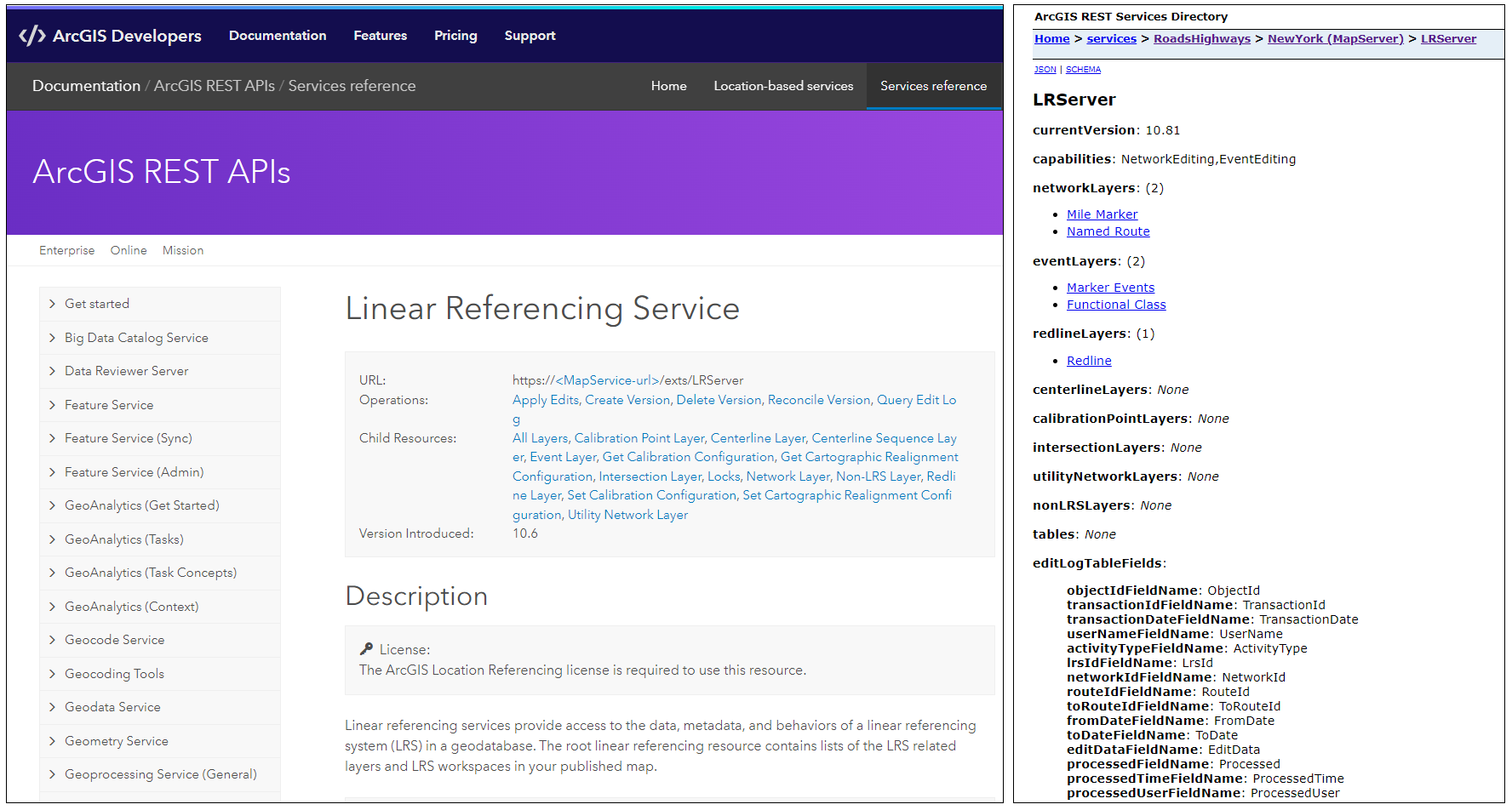Select the Online tab
The width and height of the screenshot is (1512, 810).
[129, 249]
